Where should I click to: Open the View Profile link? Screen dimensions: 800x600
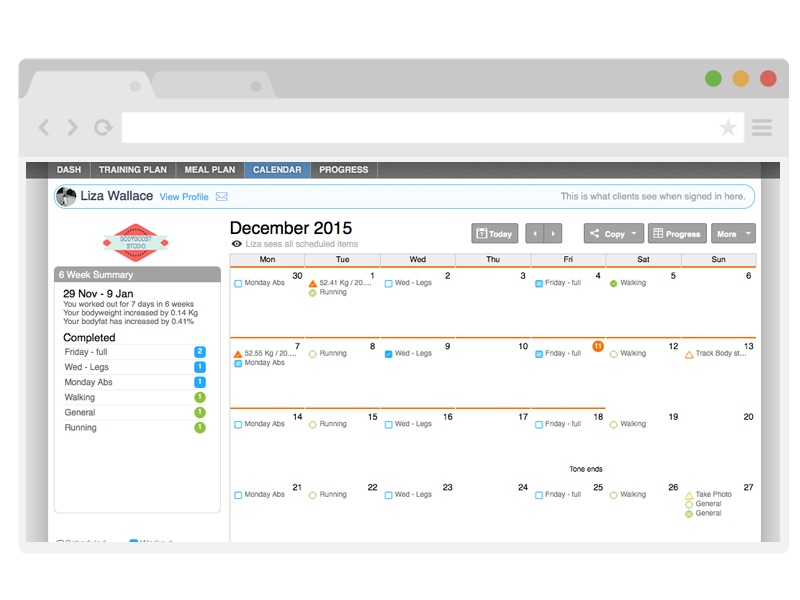pyautogui.click(x=184, y=197)
